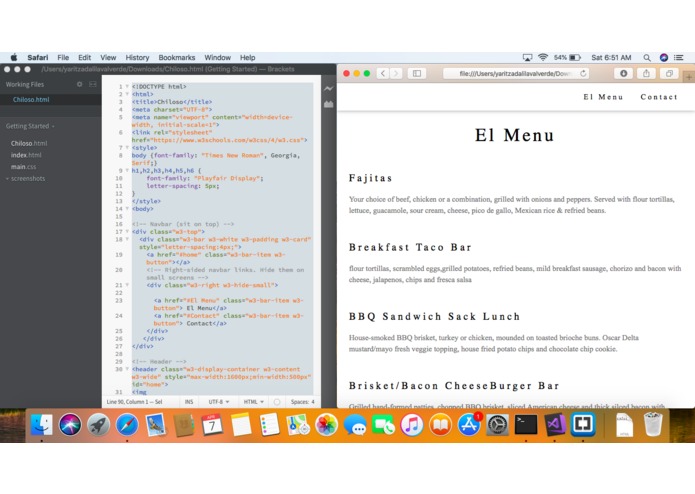
Task: Open the Working Files gear settings
Action: pos(80,84)
